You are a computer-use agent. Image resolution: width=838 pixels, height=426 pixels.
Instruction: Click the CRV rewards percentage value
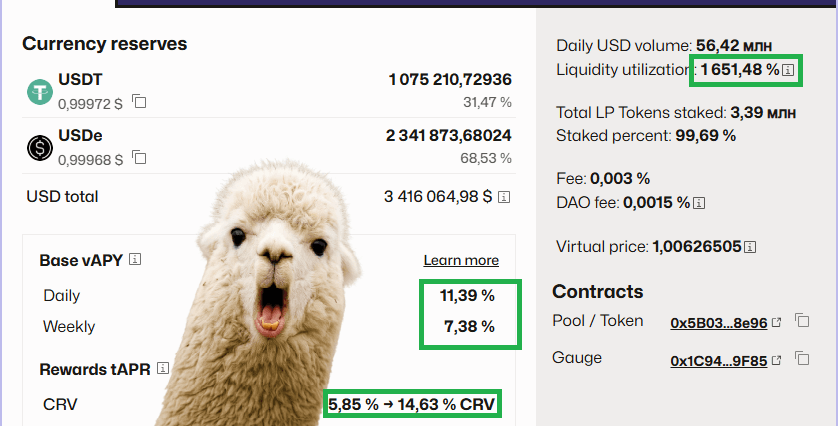click(x=412, y=404)
